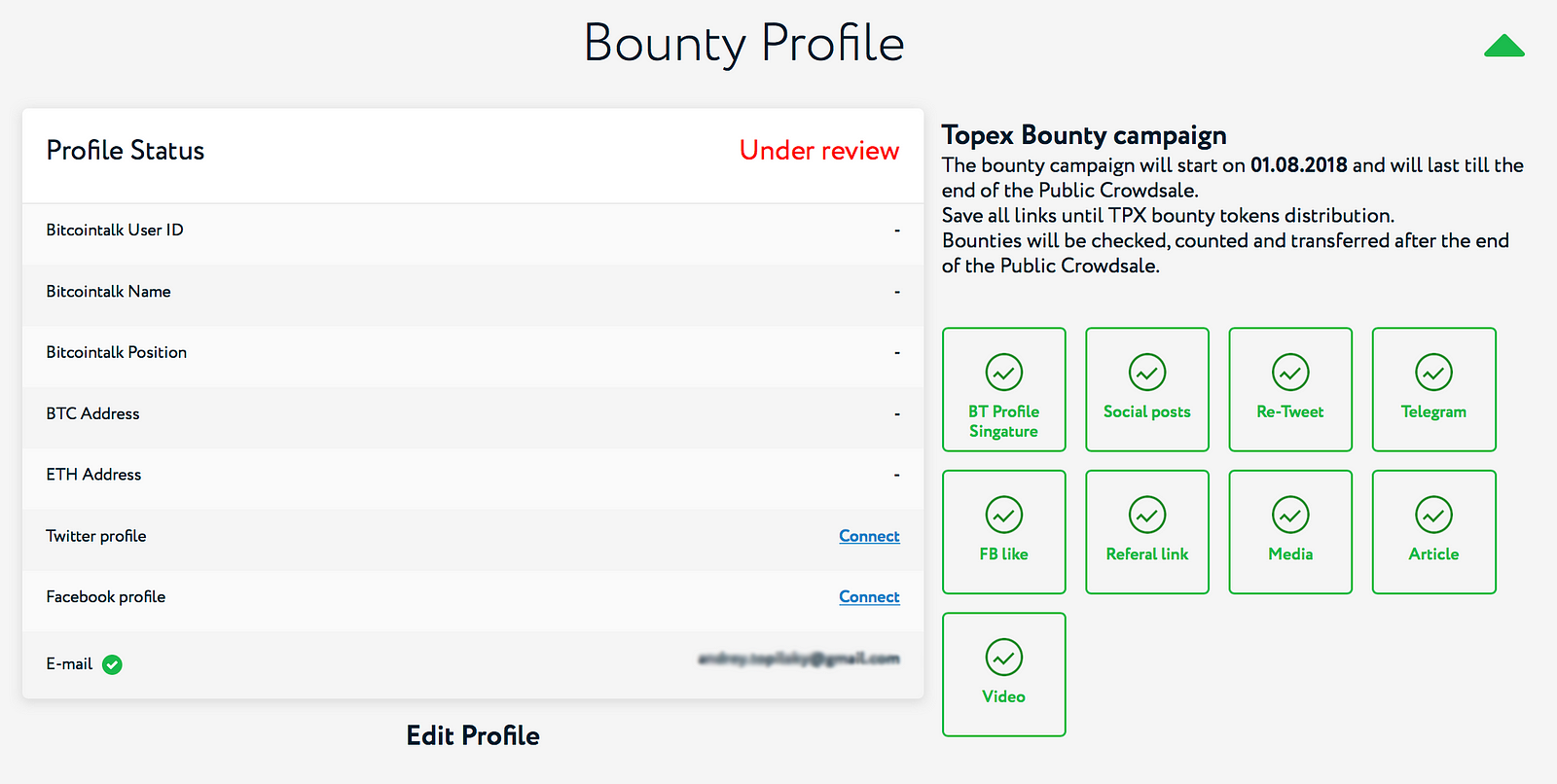Open the Video bounty card
The width and height of the screenshot is (1557, 784).
[1004, 674]
